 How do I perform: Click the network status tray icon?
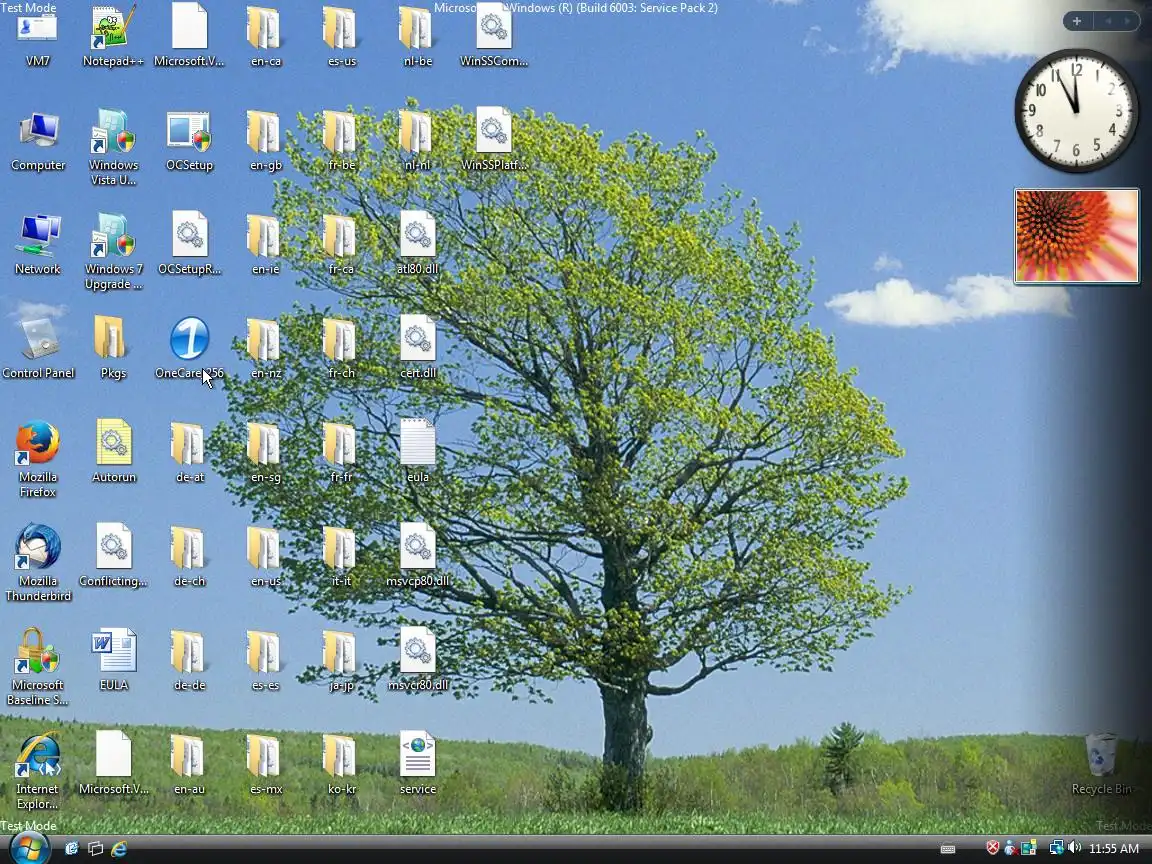pyautogui.click(x=1056, y=848)
